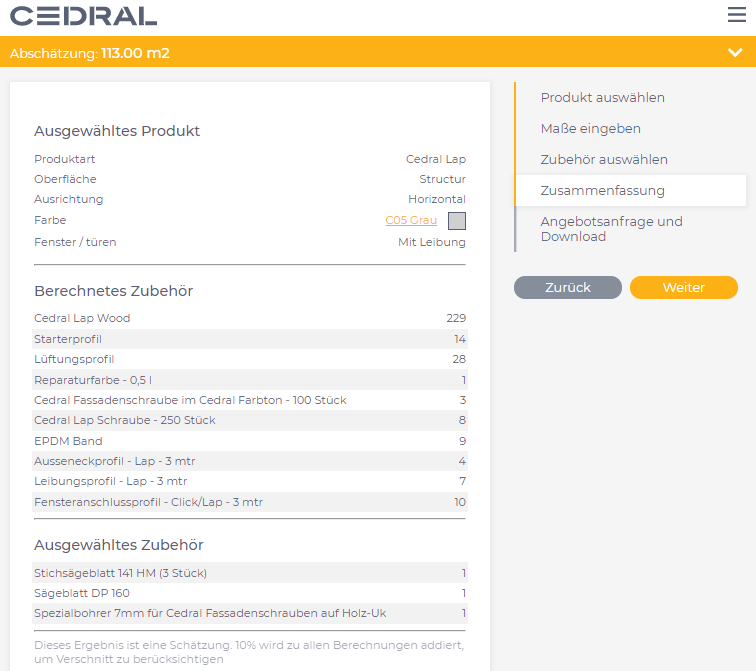
Task: Click the Cedral logo
Action: click(83, 16)
